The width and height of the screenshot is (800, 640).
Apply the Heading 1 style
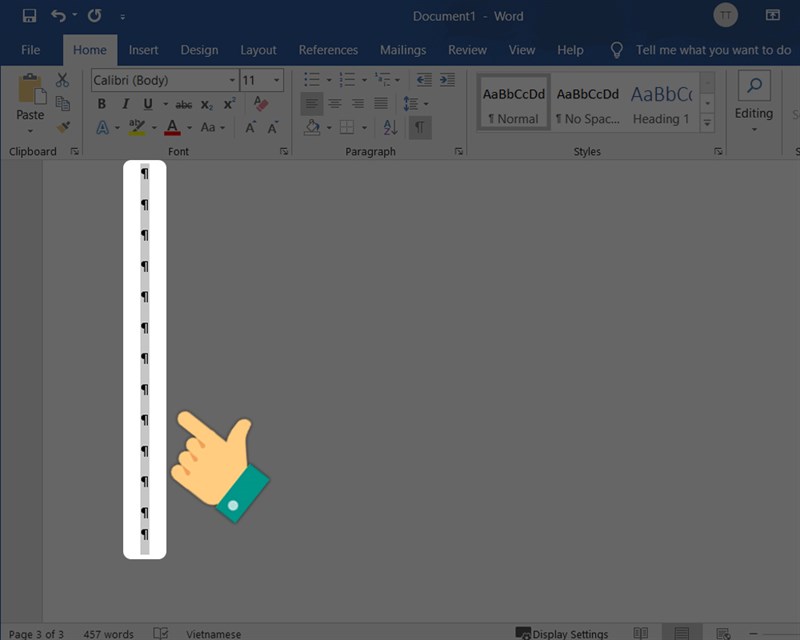[662, 103]
